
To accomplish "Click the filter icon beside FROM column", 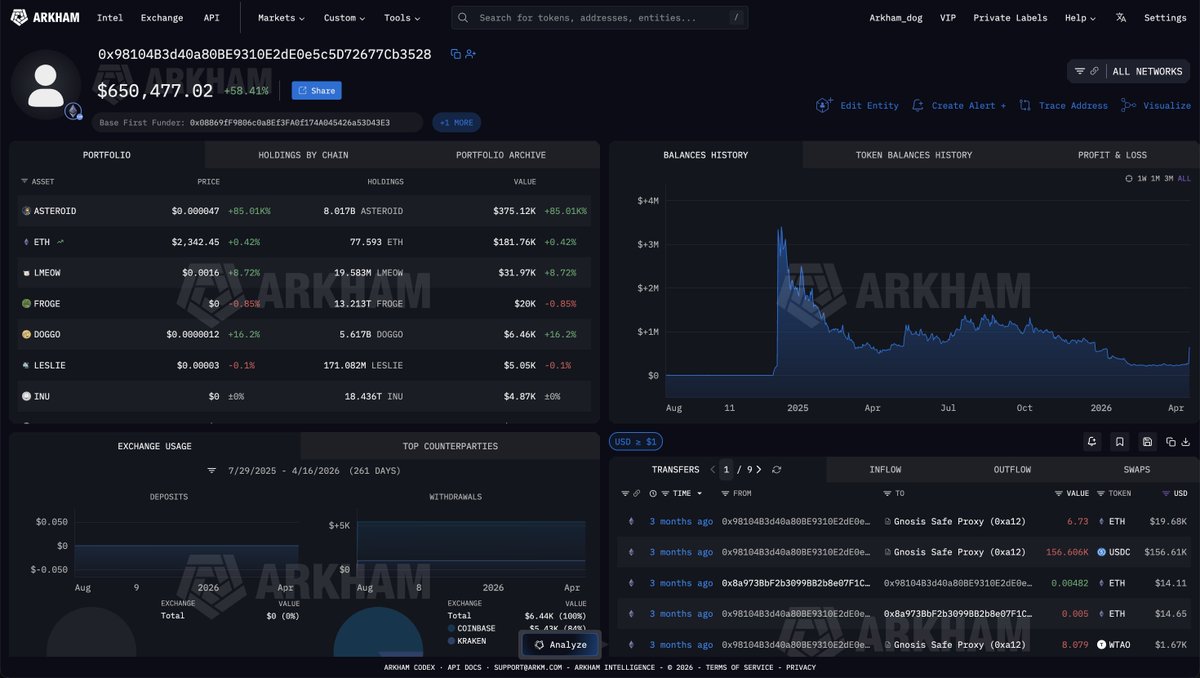I will 724,494.
